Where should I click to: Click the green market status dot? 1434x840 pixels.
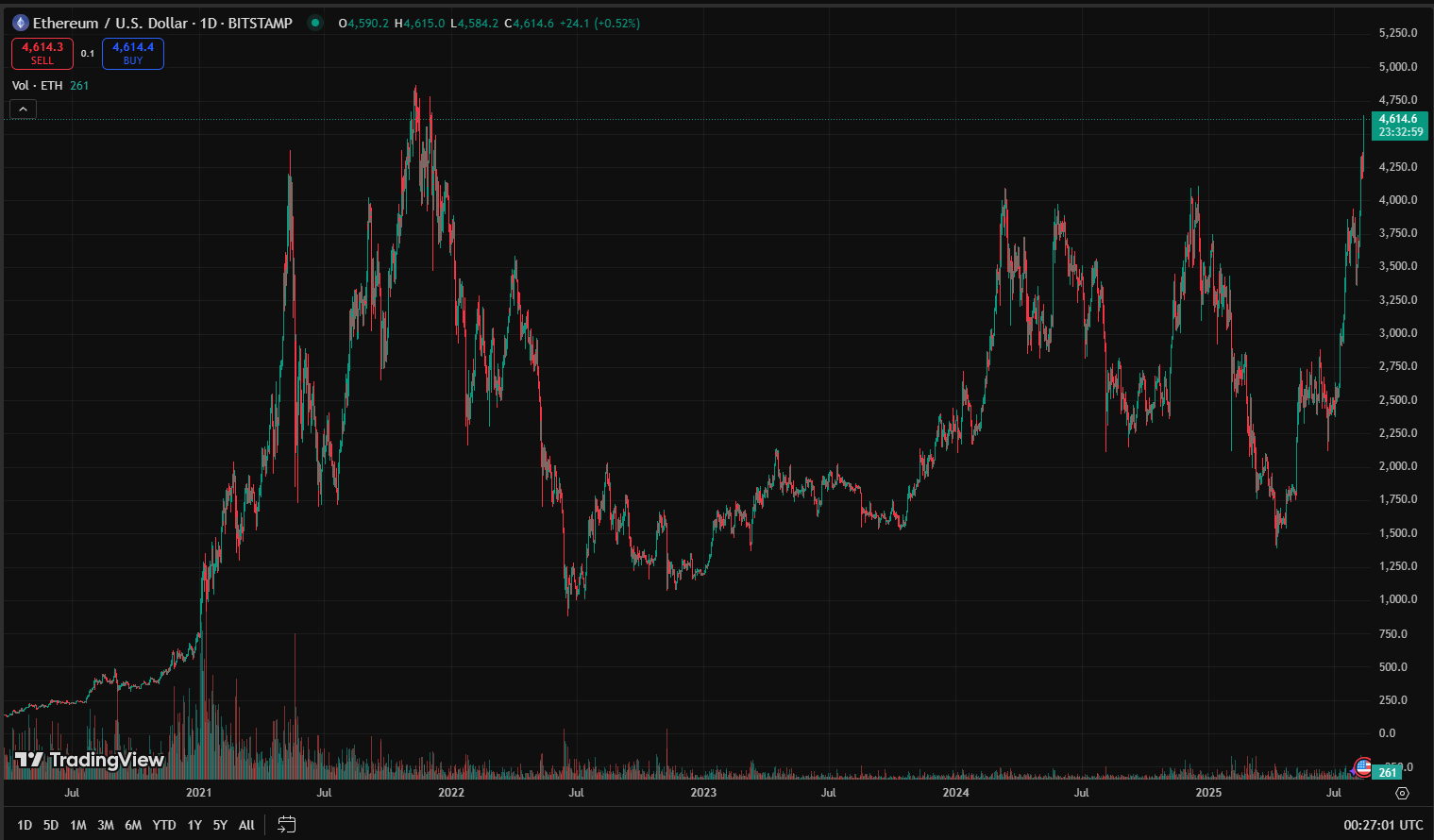[315, 23]
